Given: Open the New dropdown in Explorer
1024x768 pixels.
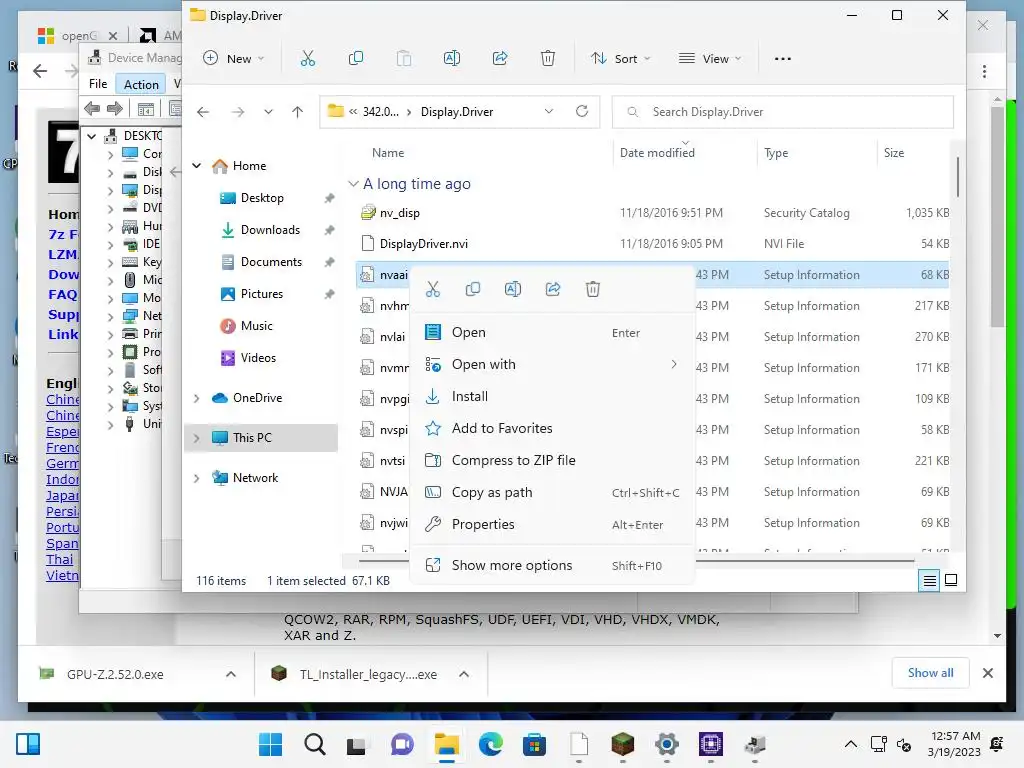Looking at the screenshot, I should pos(234,59).
